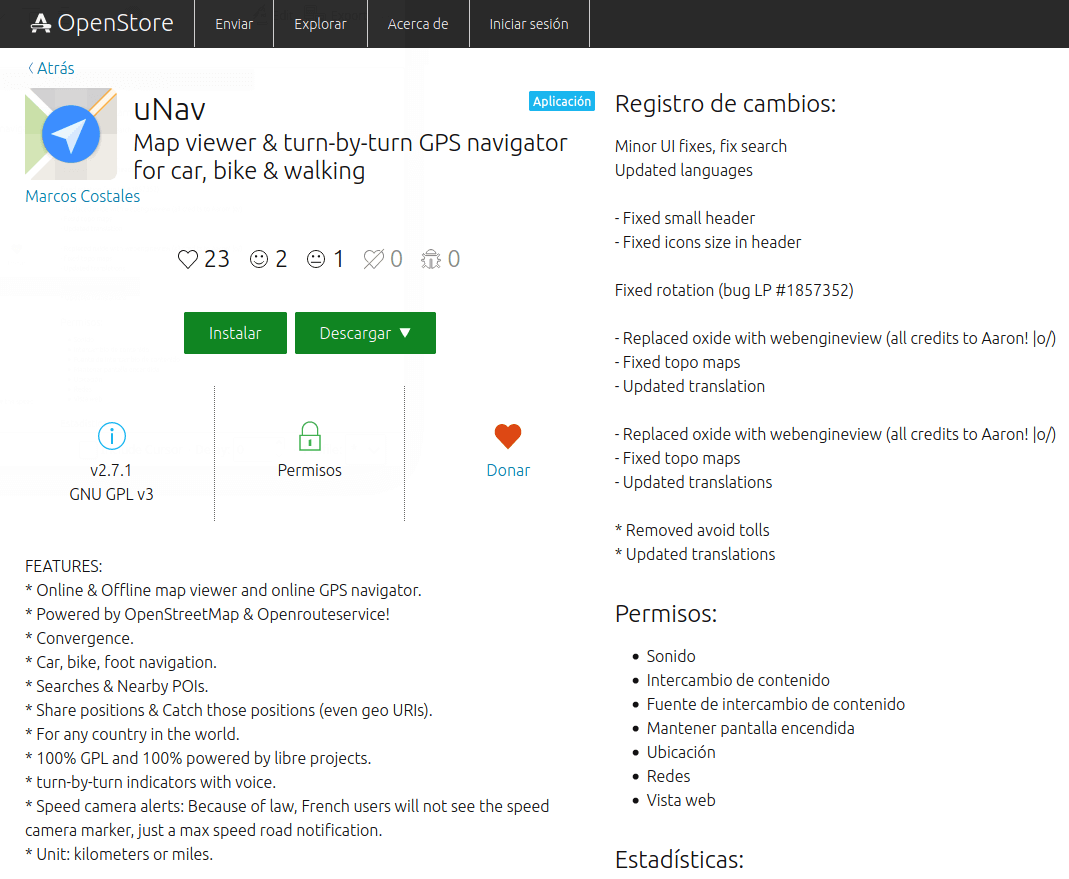
Task: Click the Aplicación type badge
Action: [561, 101]
